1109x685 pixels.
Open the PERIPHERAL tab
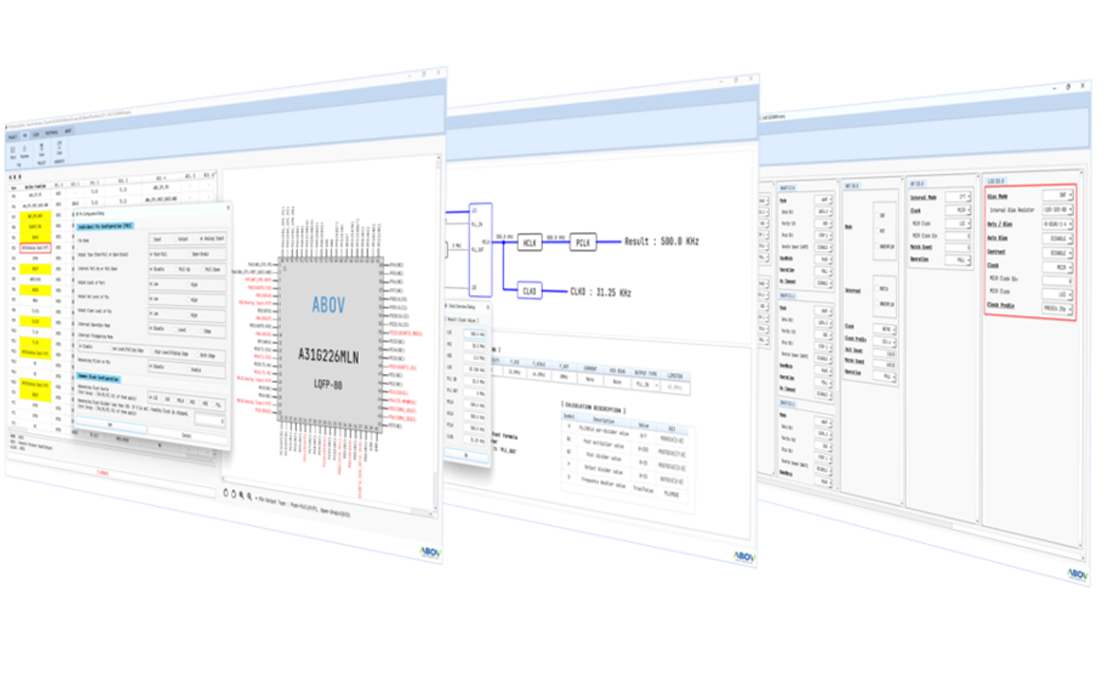pyautogui.click(x=51, y=132)
